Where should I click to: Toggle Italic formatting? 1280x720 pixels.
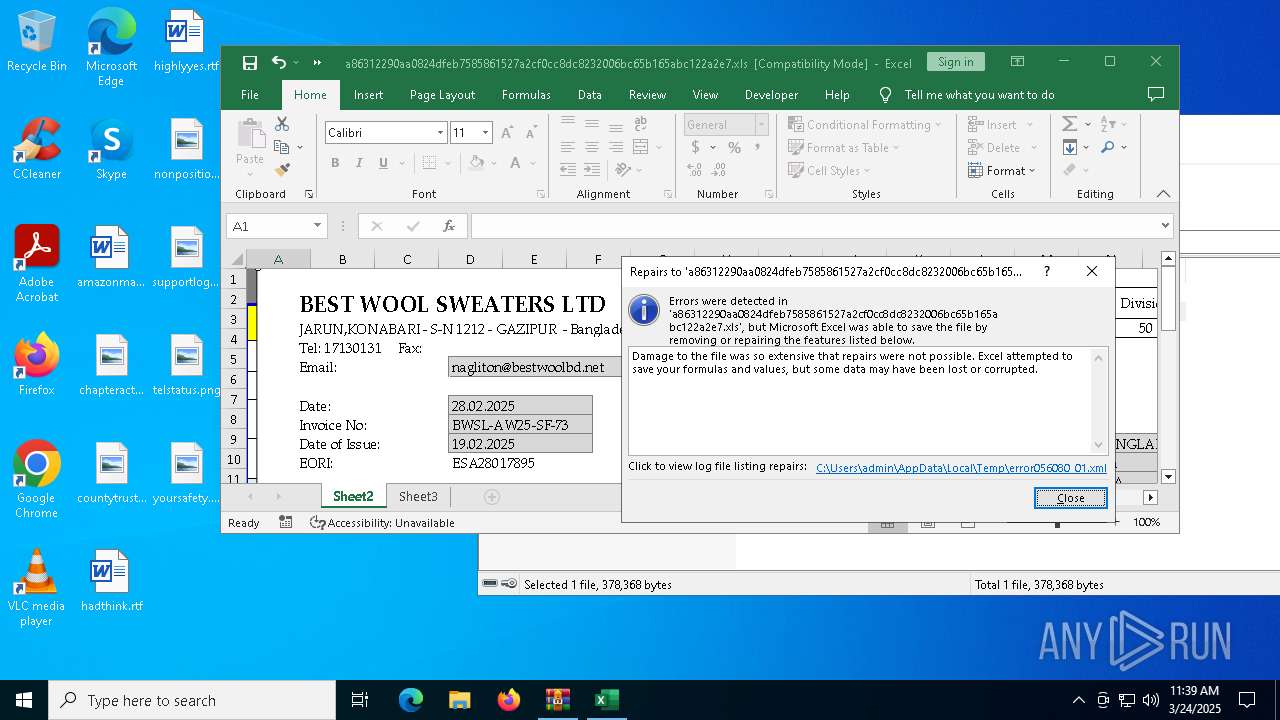coord(358,163)
